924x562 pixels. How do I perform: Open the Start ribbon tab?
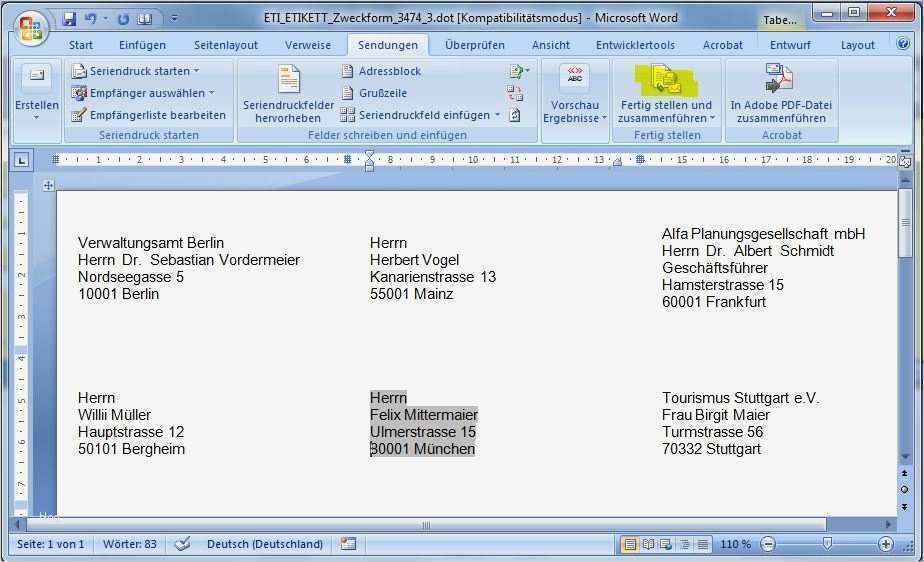tap(81, 45)
